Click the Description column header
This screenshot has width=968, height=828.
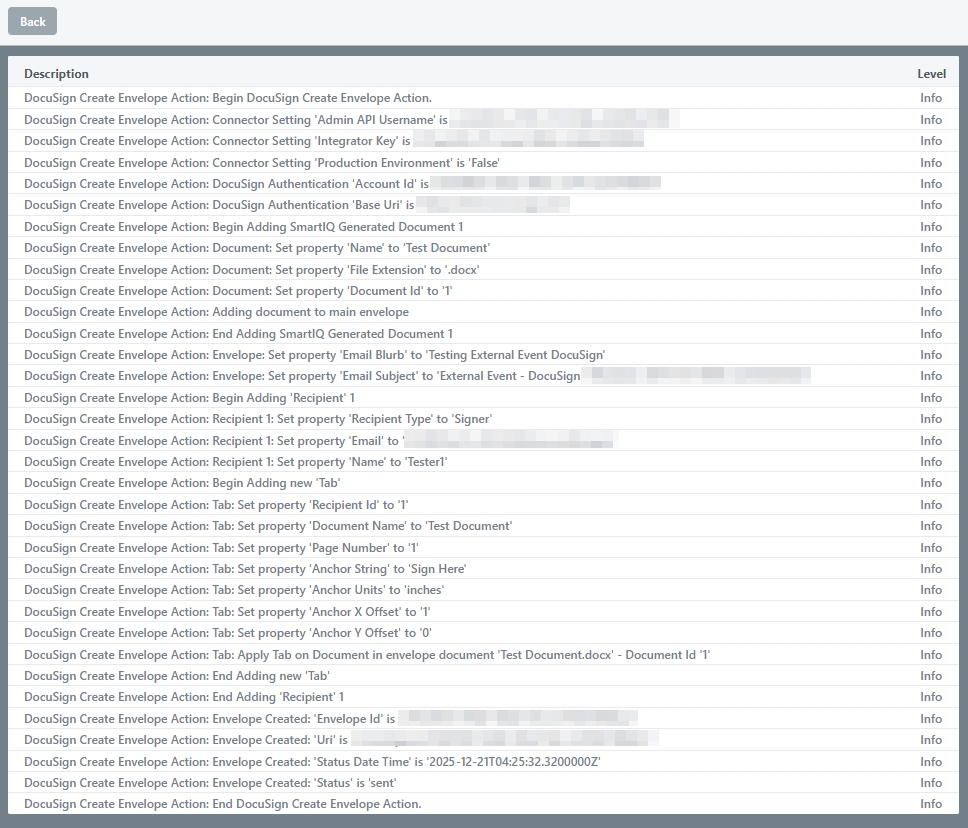pos(56,73)
